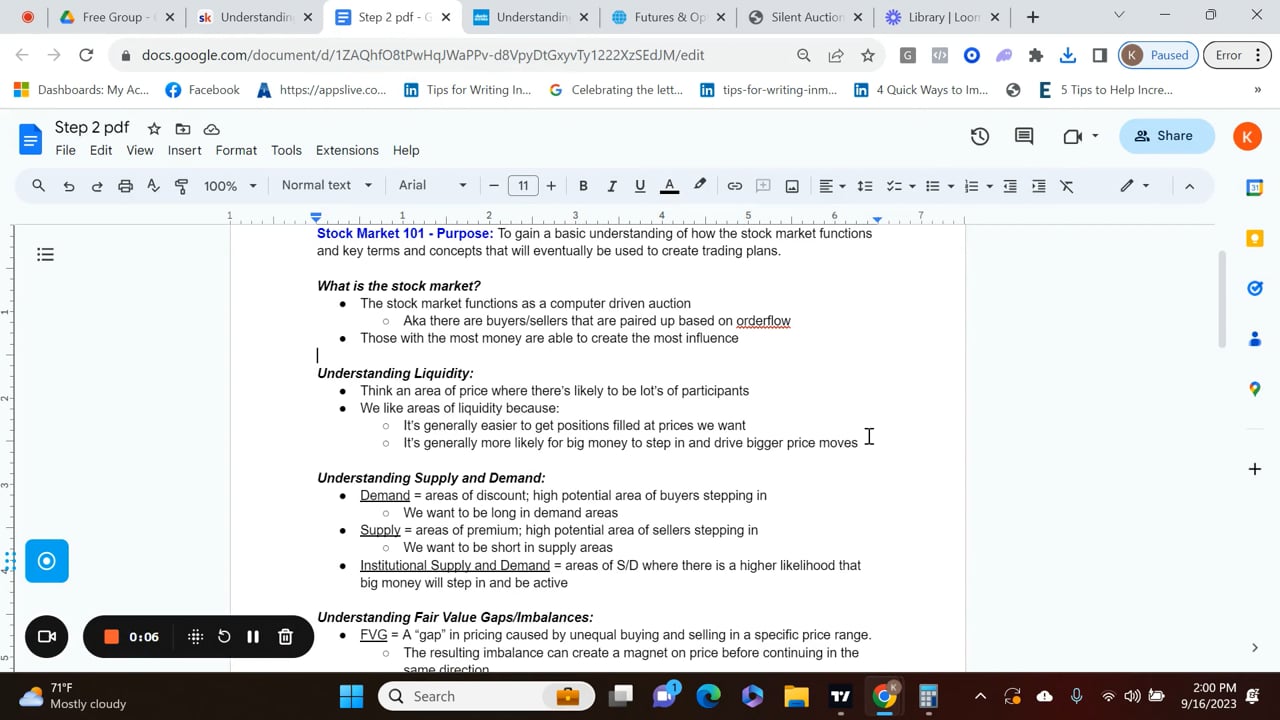Open the Facebook bookmark
Viewport: 1280px width, 720px height.
[202, 89]
